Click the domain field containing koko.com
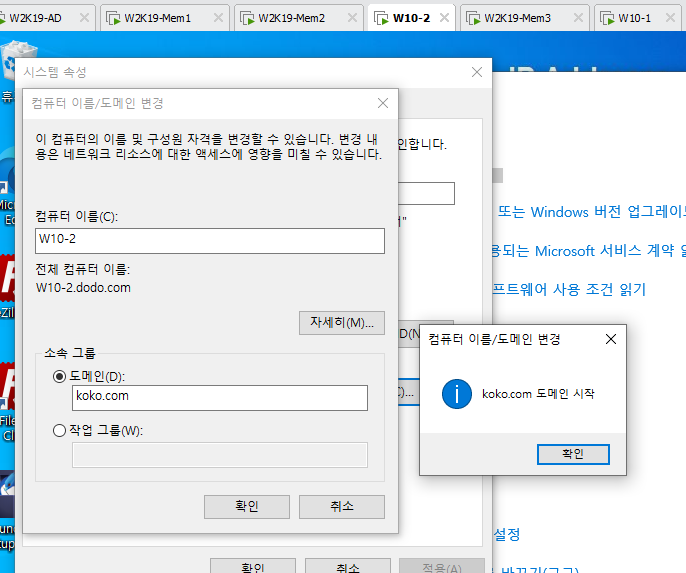The image size is (686, 573). [x=220, y=398]
